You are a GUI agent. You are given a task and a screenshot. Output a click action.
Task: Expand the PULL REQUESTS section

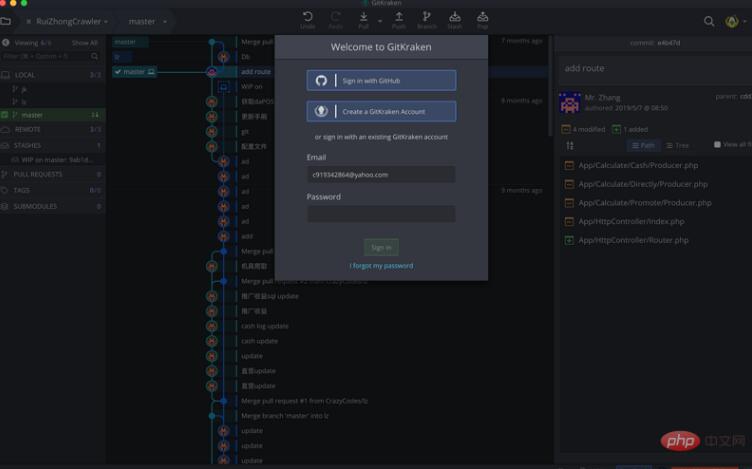tap(52, 174)
